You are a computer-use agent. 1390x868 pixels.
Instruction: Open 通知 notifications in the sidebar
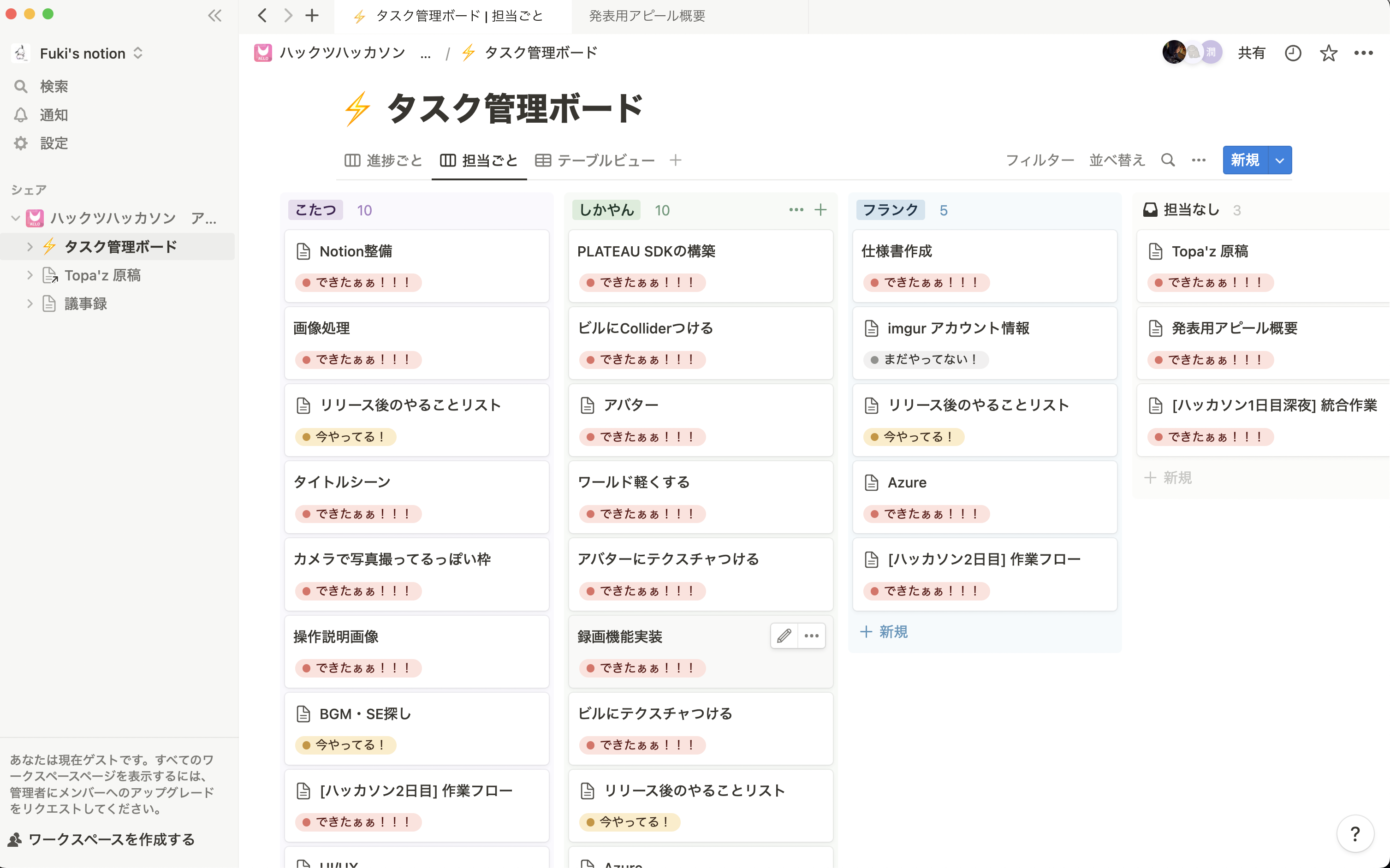[x=53, y=115]
